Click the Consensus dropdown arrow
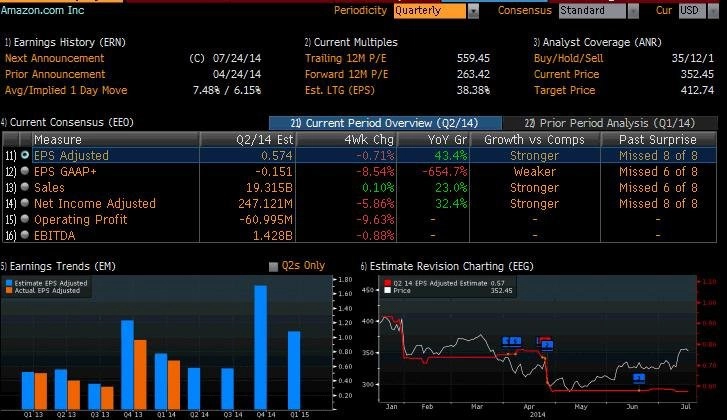Viewport: 727px width, 420px height. (633, 11)
